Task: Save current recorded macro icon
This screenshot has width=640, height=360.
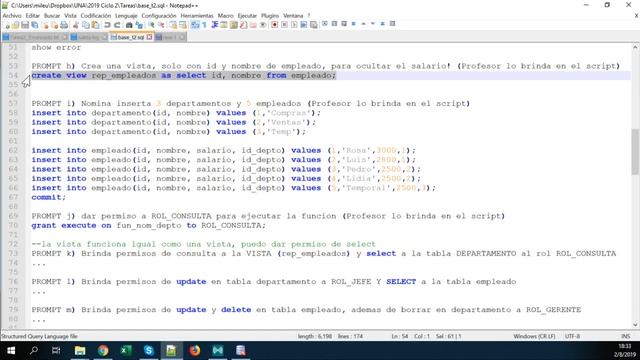Action: [x=313, y=25]
